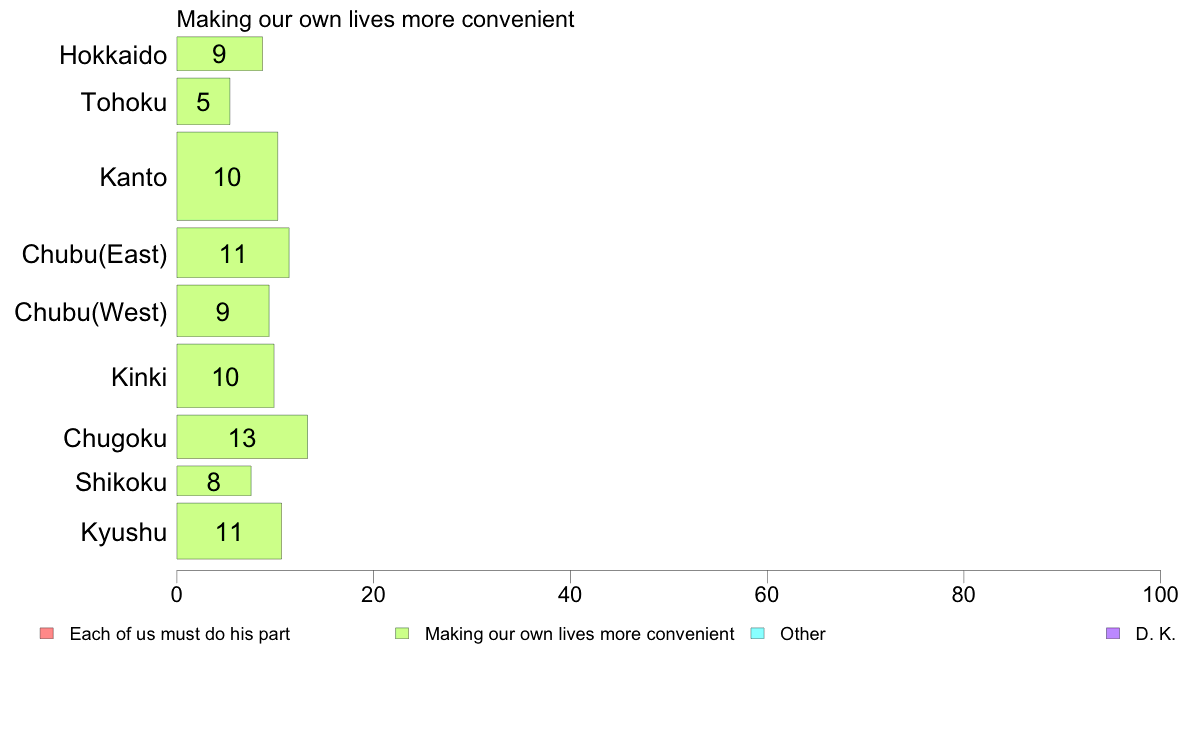Select the Kyushu bar showing 11
The width and height of the screenshot is (1188, 736).
[x=229, y=531]
